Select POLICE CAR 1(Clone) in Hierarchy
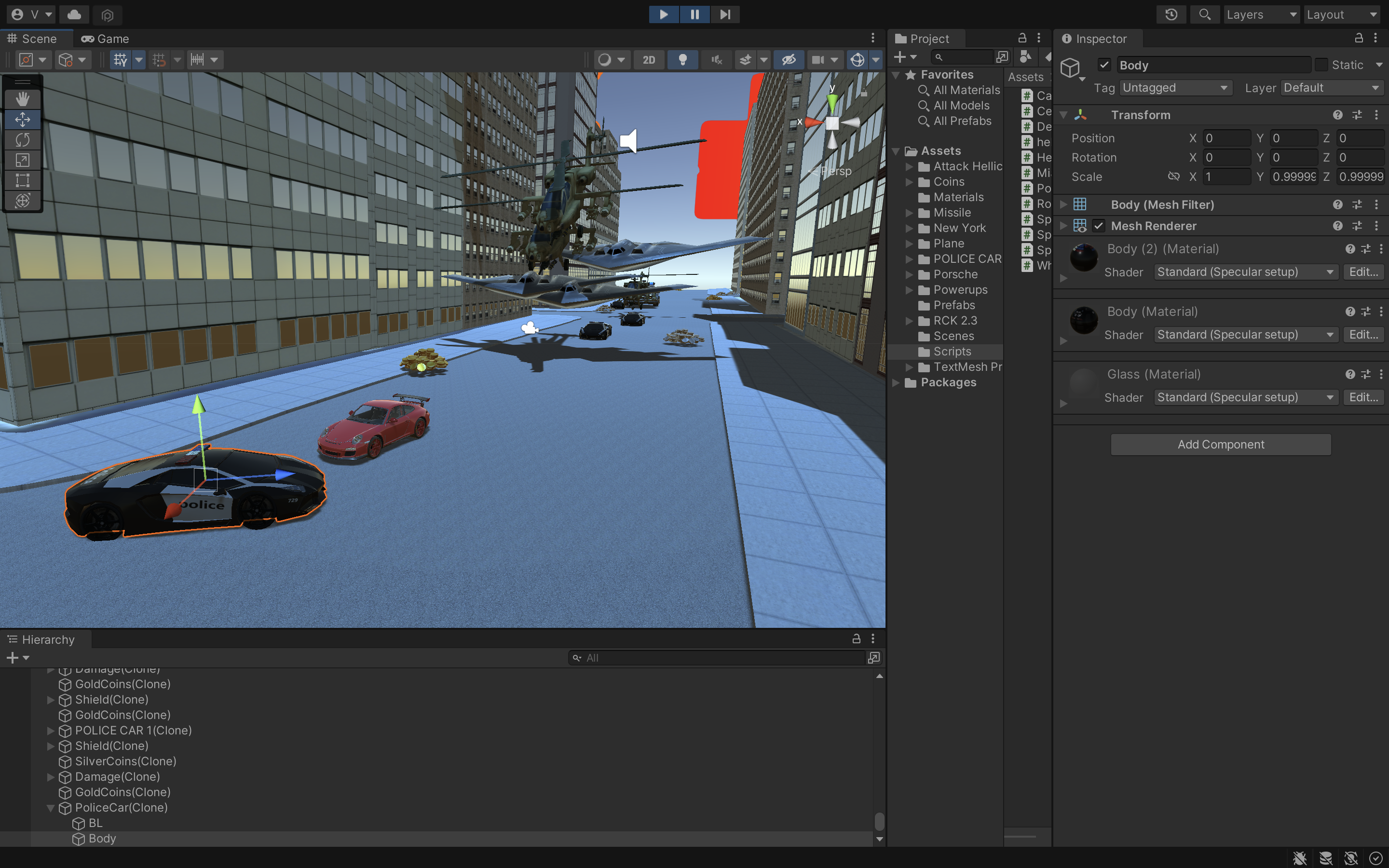This screenshot has height=868, width=1389. (x=133, y=730)
